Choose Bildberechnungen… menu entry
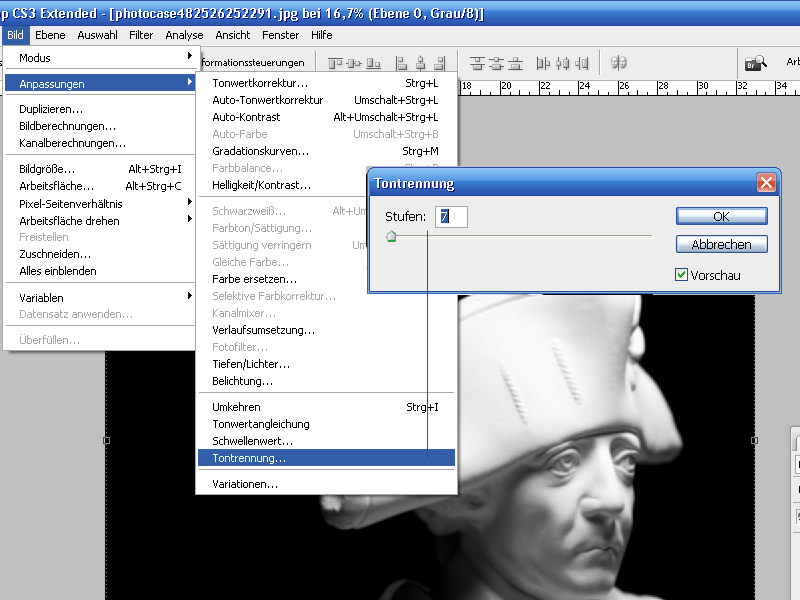This screenshot has width=800, height=600. 99,126
